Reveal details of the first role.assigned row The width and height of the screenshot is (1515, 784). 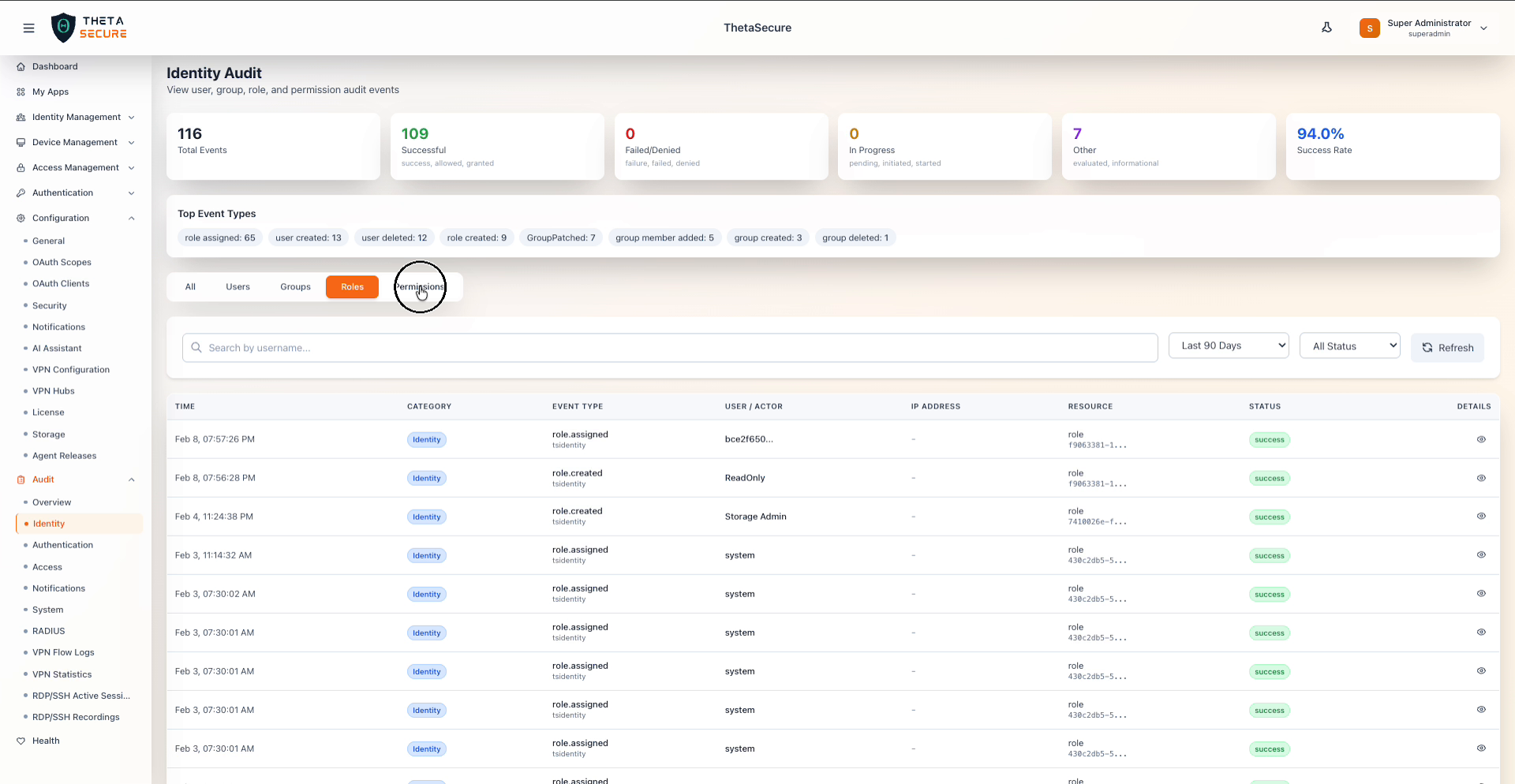coord(1482,439)
